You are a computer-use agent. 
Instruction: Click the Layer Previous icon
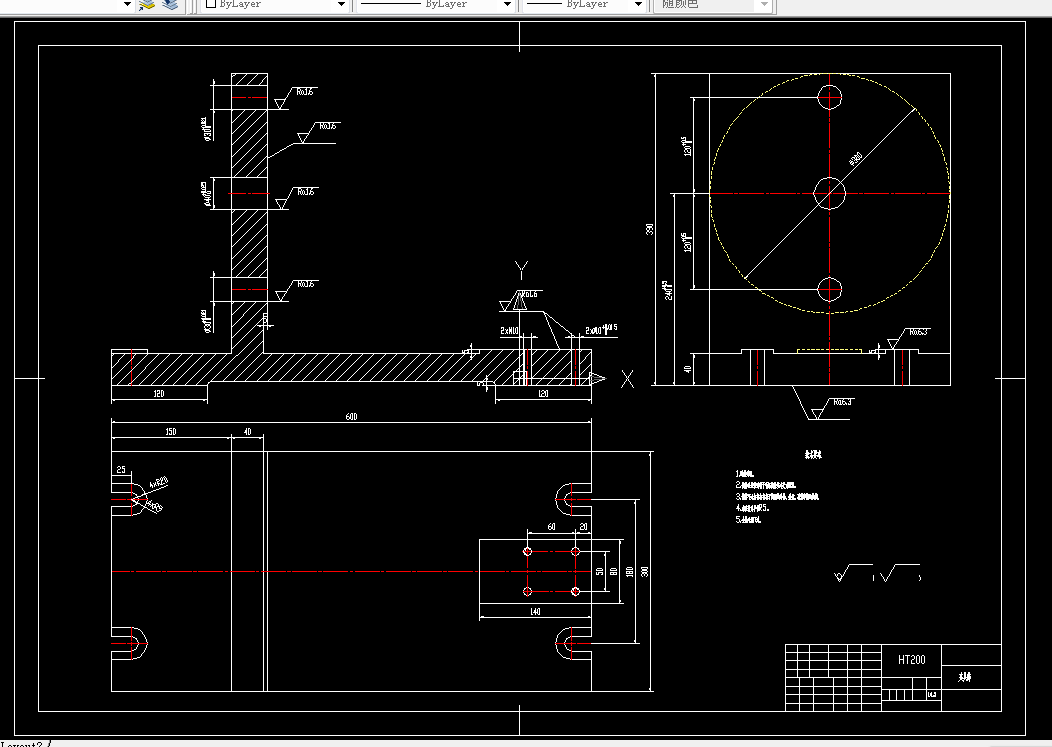point(170,4)
